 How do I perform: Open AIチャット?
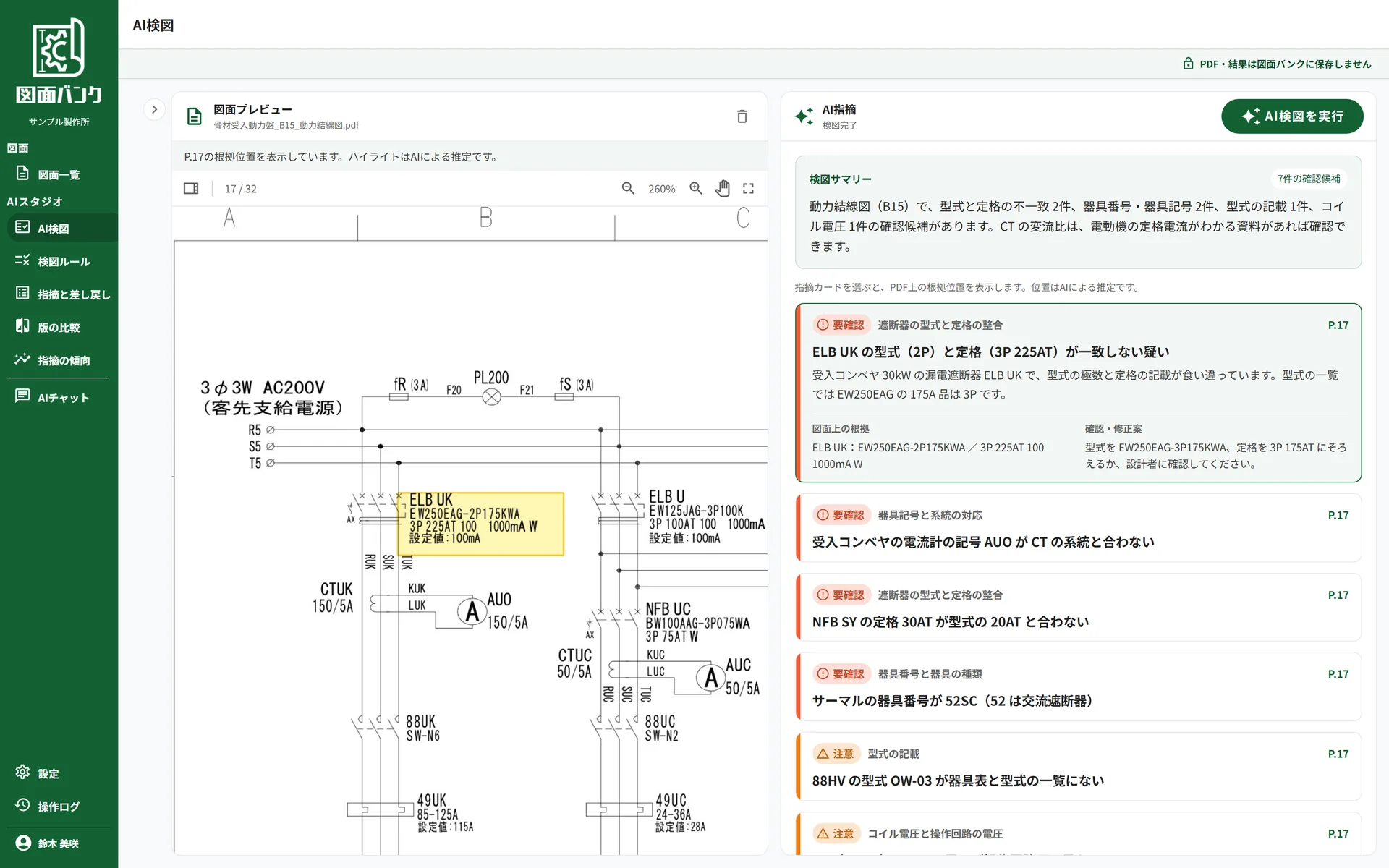[59, 397]
